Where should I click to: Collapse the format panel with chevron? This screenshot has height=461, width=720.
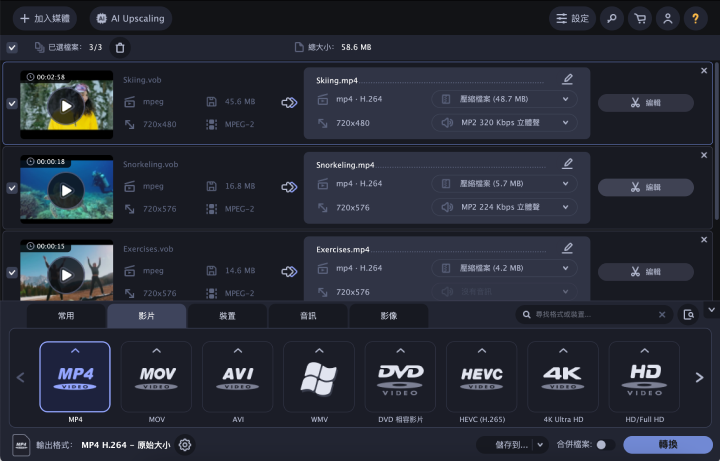[x=711, y=310]
